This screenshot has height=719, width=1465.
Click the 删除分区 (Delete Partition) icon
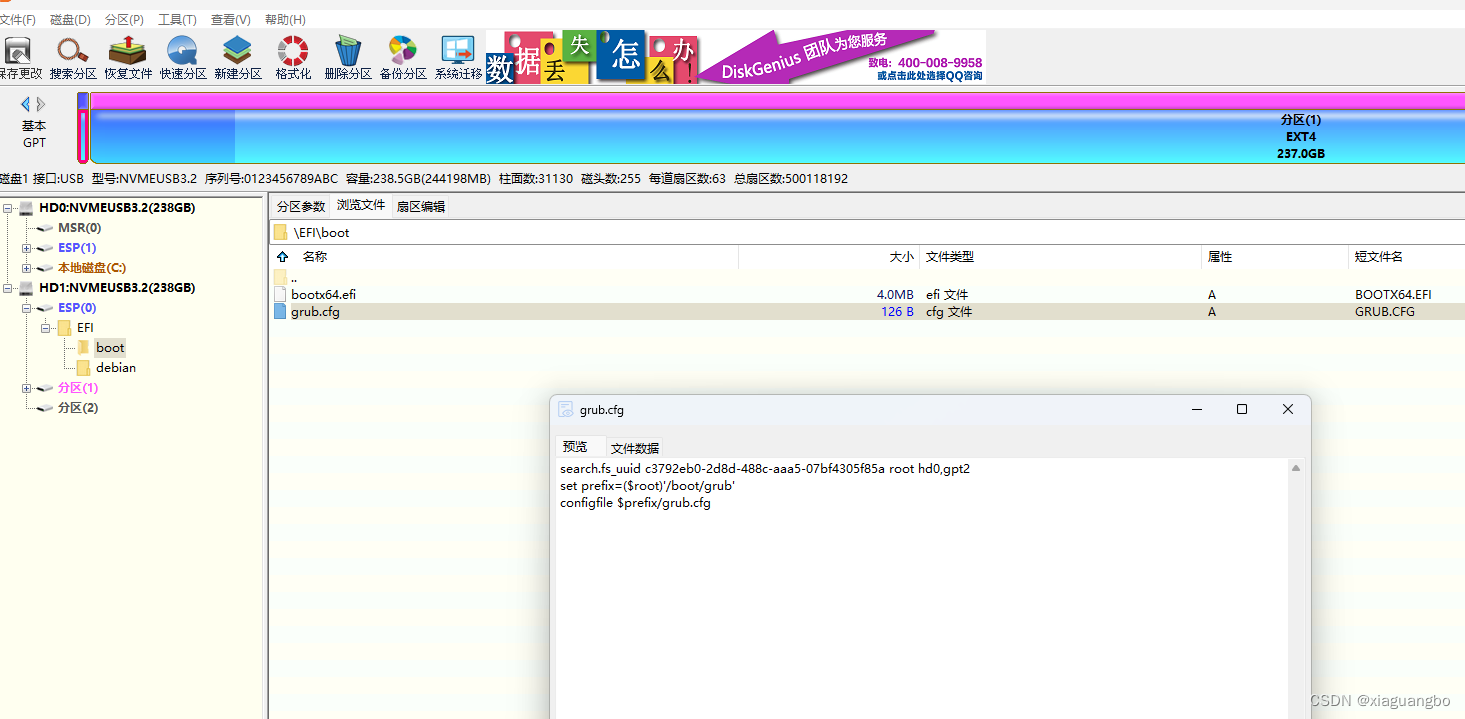pyautogui.click(x=347, y=56)
